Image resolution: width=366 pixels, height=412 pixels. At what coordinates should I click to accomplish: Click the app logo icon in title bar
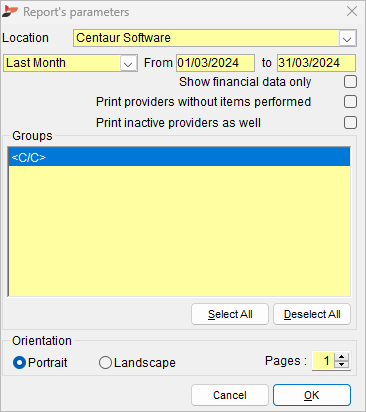(9, 12)
